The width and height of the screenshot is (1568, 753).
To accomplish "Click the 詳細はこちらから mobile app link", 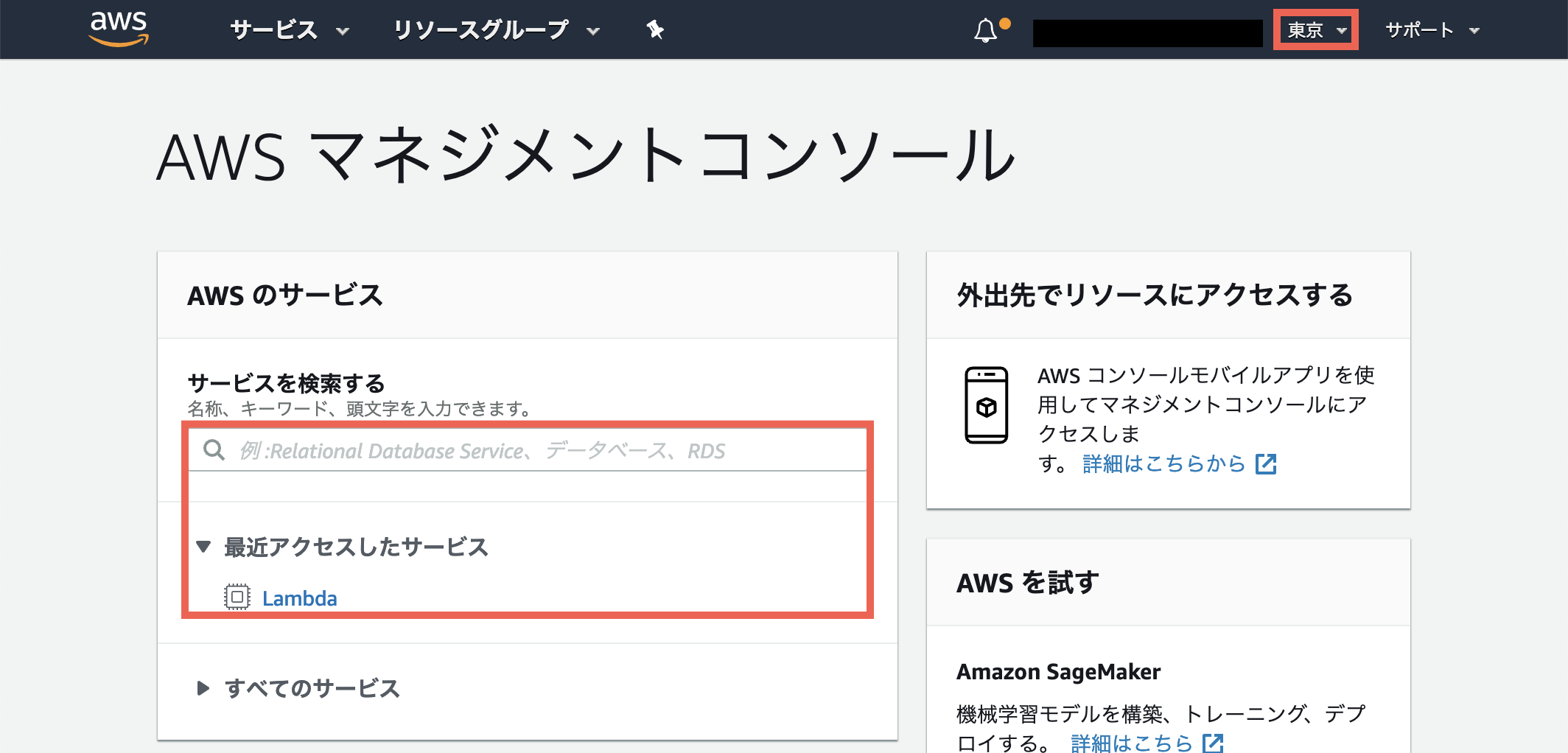I will pyautogui.click(x=1163, y=464).
